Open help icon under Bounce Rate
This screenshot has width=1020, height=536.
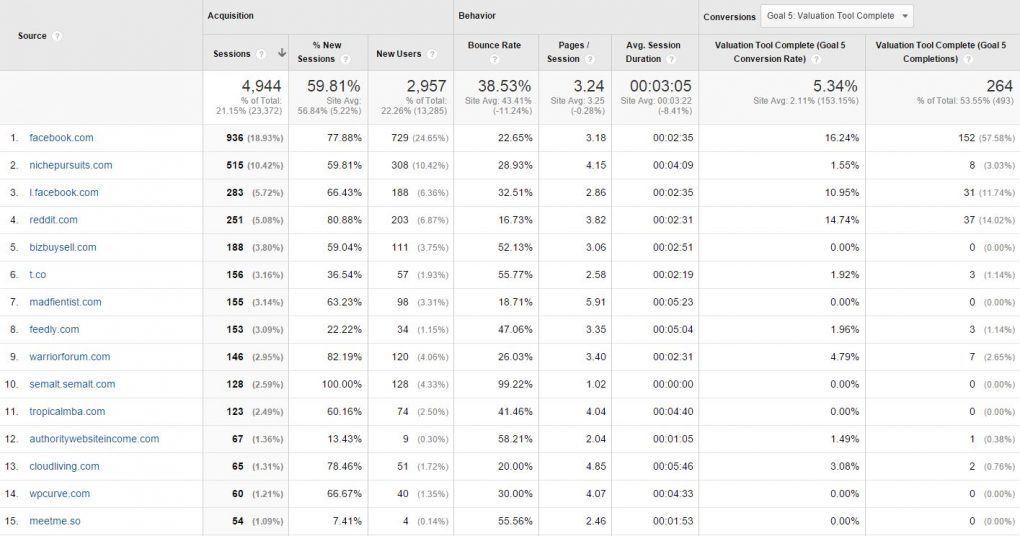click(x=494, y=59)
